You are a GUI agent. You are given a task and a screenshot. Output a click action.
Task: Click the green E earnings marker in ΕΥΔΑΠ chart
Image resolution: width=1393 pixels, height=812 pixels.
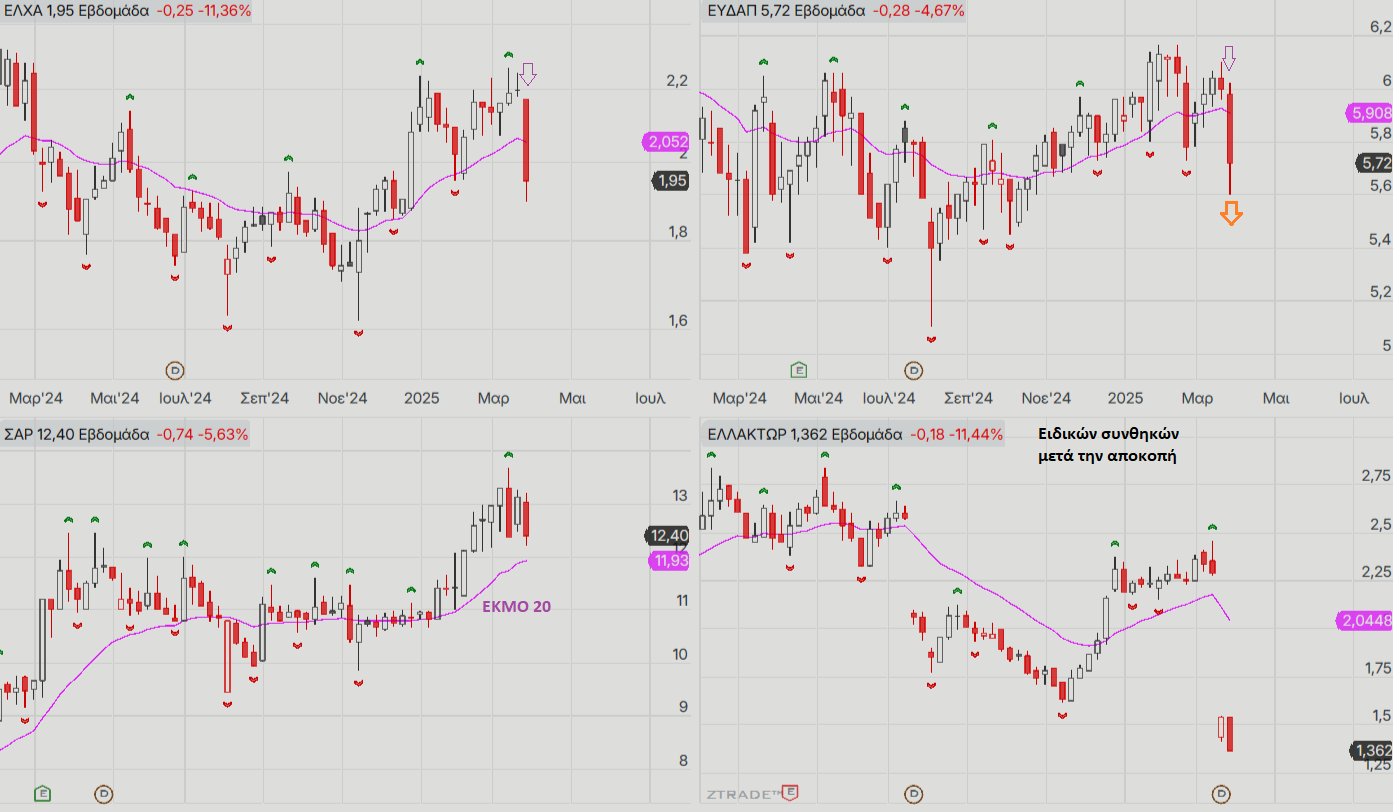799,370
